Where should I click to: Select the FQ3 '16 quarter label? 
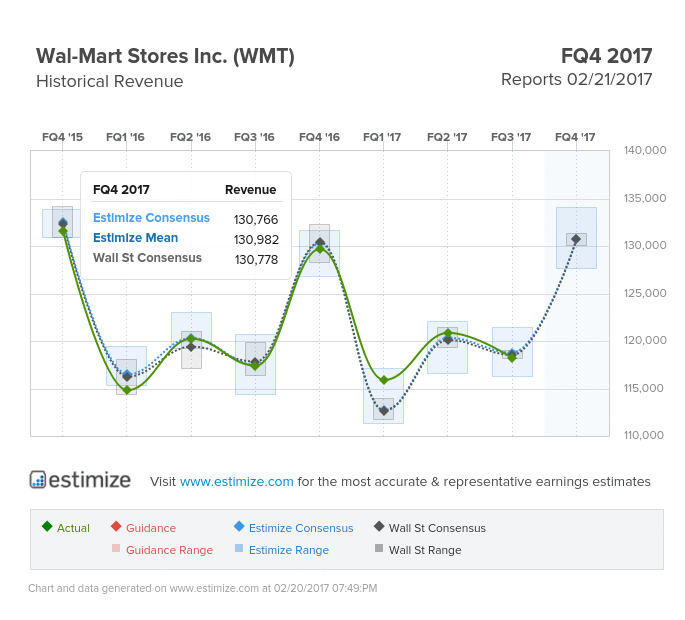click(x=254, y=137)
